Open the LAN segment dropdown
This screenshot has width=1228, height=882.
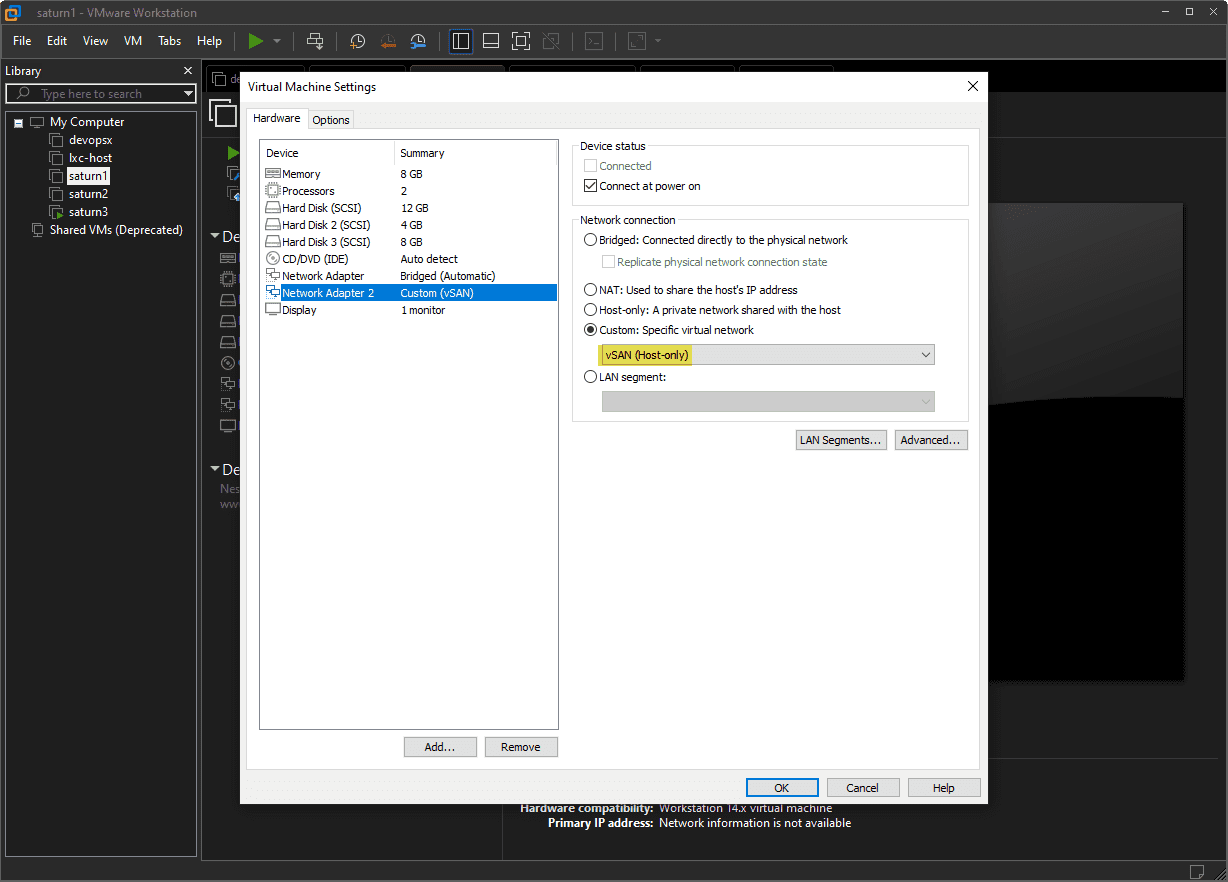pos(768,401)
